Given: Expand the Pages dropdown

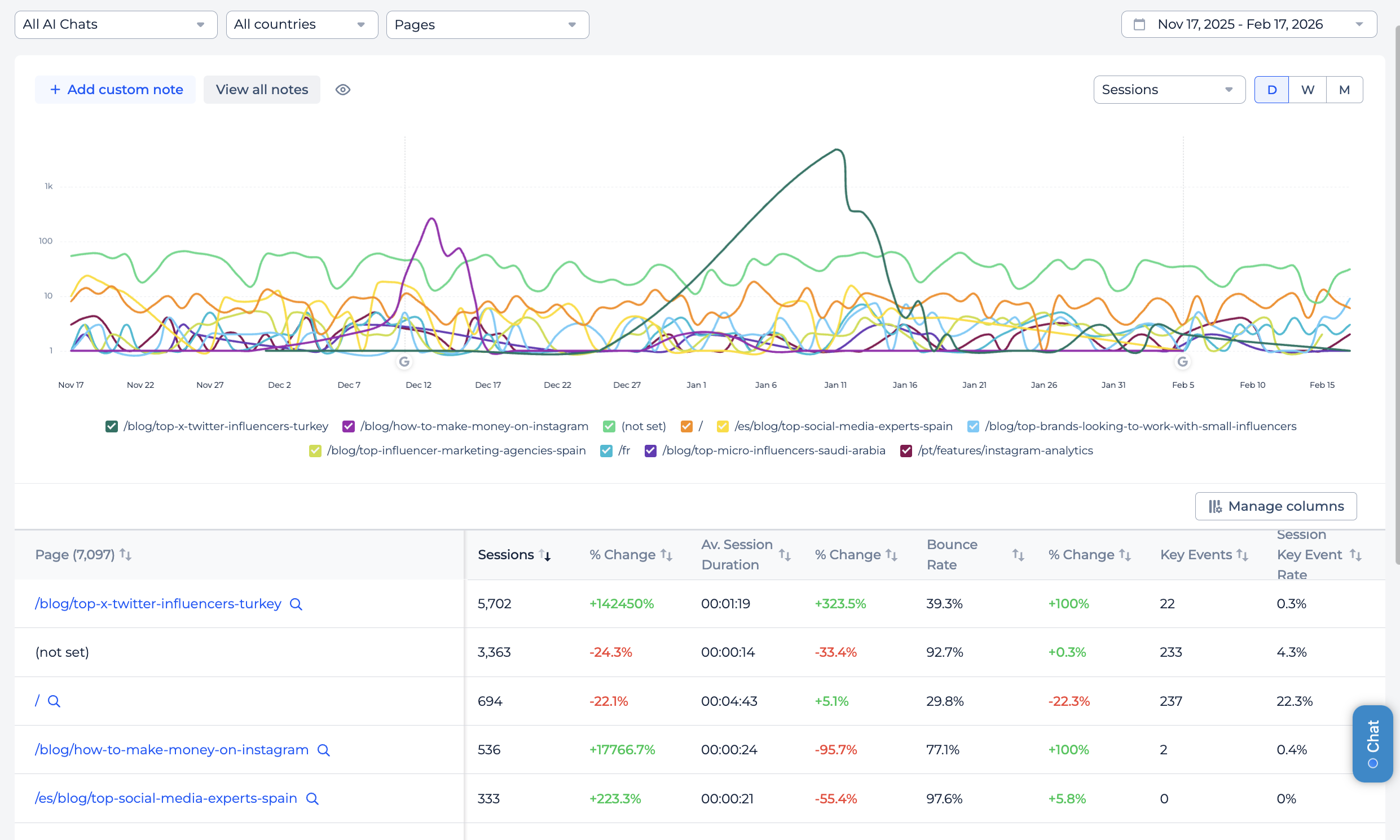Looking at the screenshot, I should 487,24.
